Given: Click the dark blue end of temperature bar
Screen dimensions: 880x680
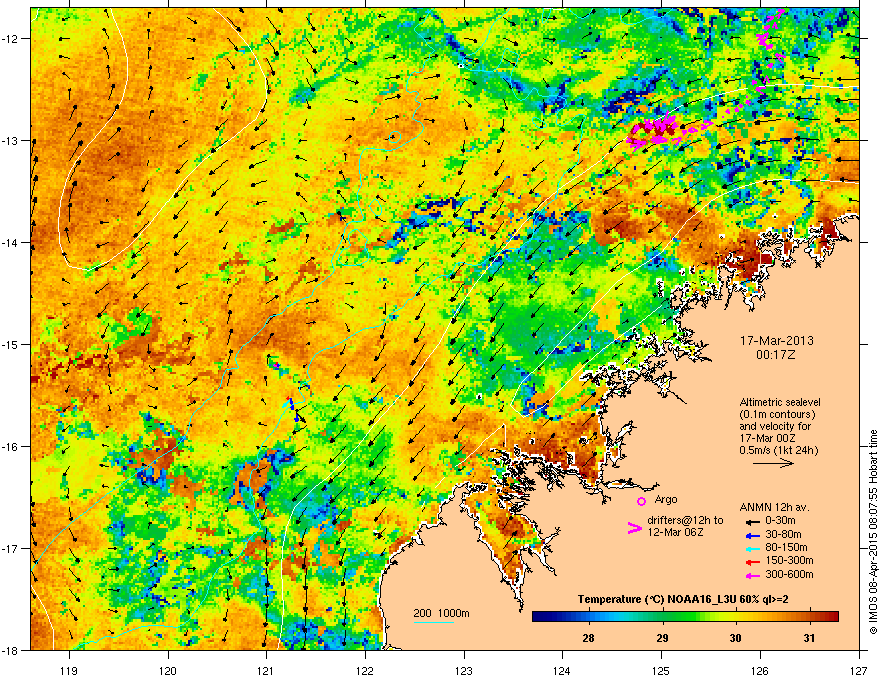Looking at the screenshot, I should pos(539,617).
